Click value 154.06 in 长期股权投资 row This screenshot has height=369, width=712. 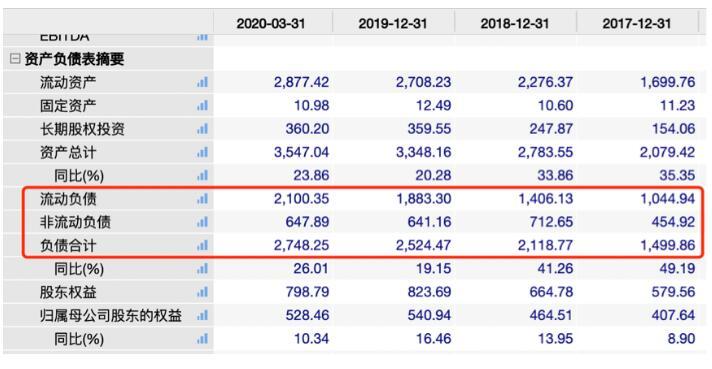point(673,129)
